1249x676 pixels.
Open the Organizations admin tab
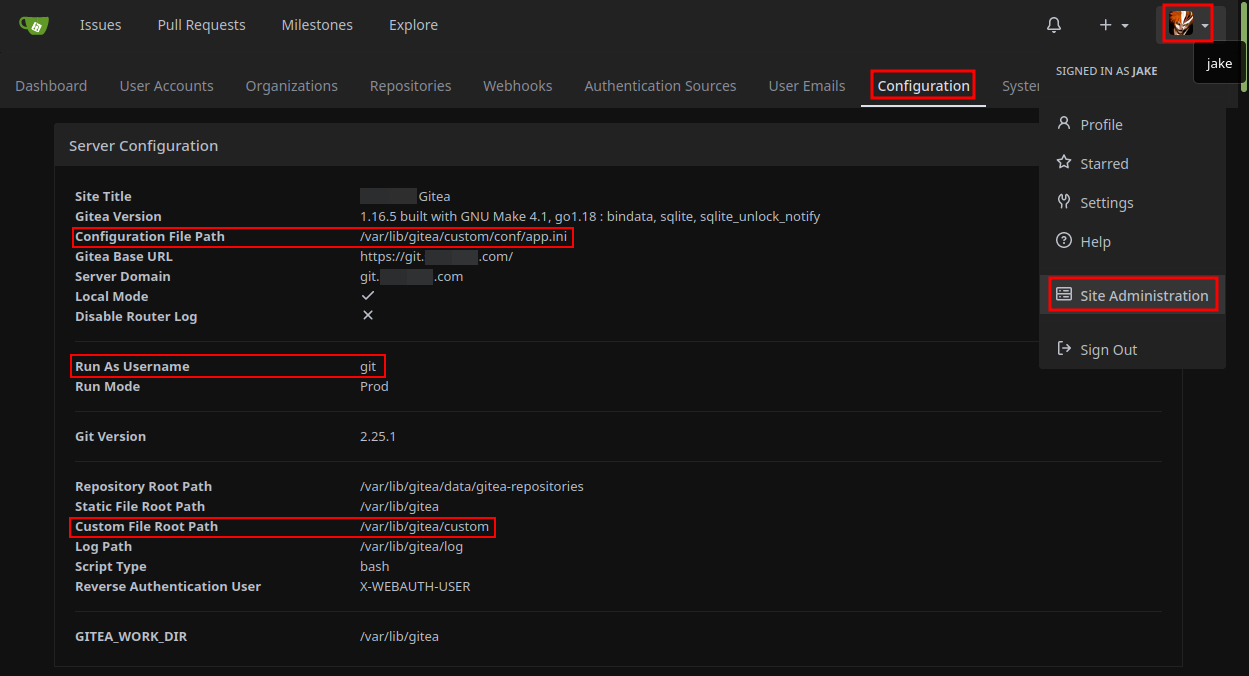[292, 86]
